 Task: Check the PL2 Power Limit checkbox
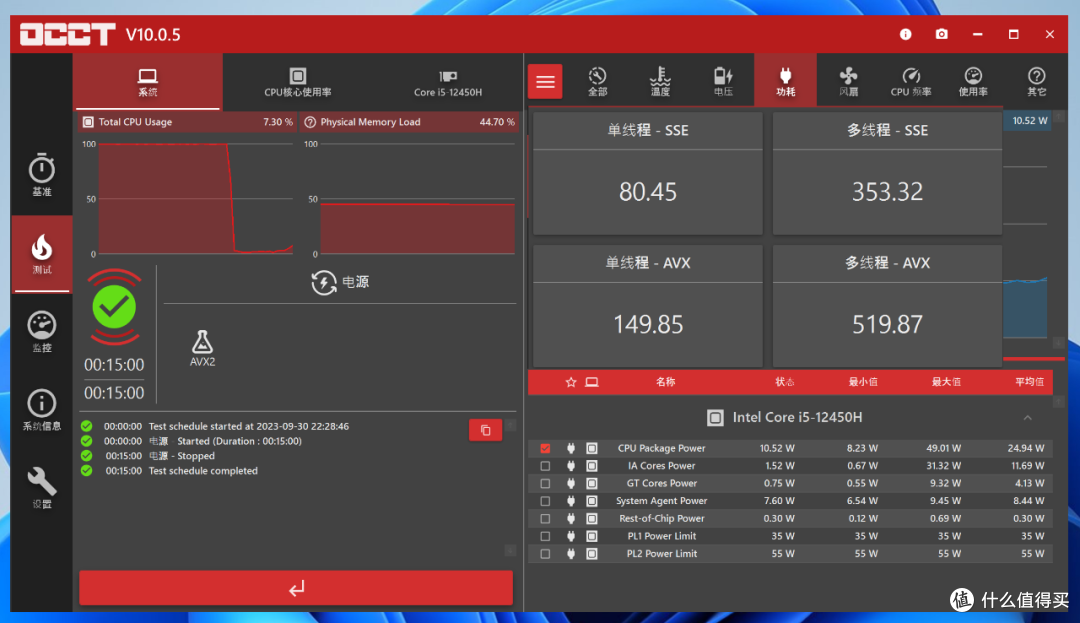(546, 553)
